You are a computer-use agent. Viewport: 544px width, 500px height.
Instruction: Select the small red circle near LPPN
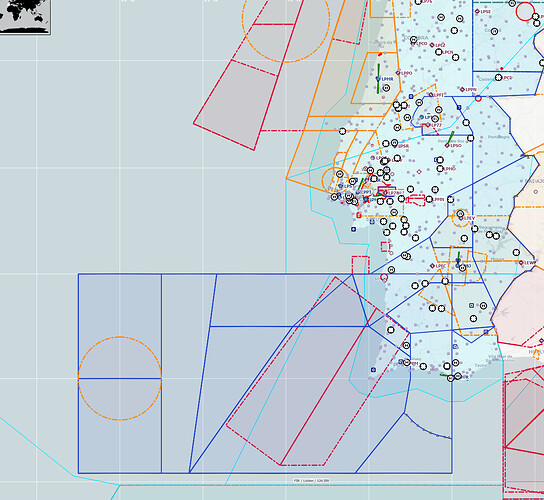(x=478, y=99)
